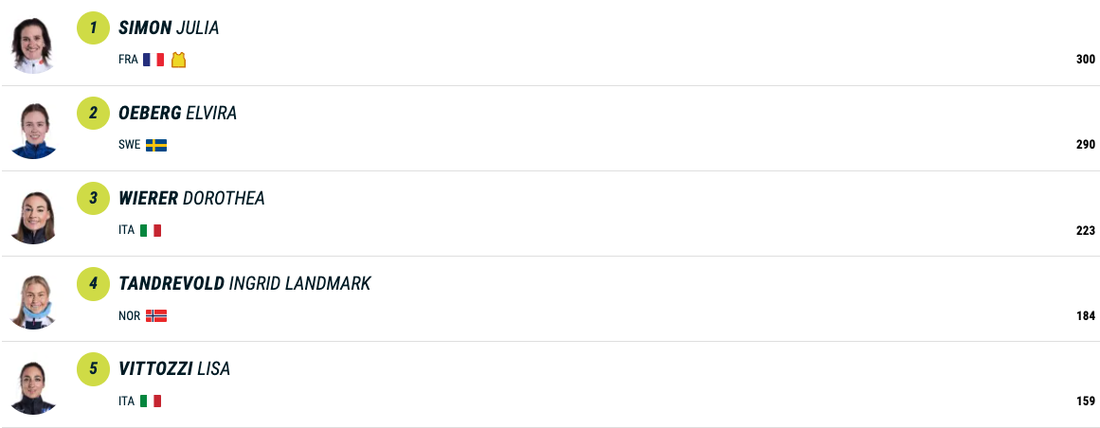
Task: Open Lisa Vittozzi's portrait thumbnail
Action: [33, 387]
